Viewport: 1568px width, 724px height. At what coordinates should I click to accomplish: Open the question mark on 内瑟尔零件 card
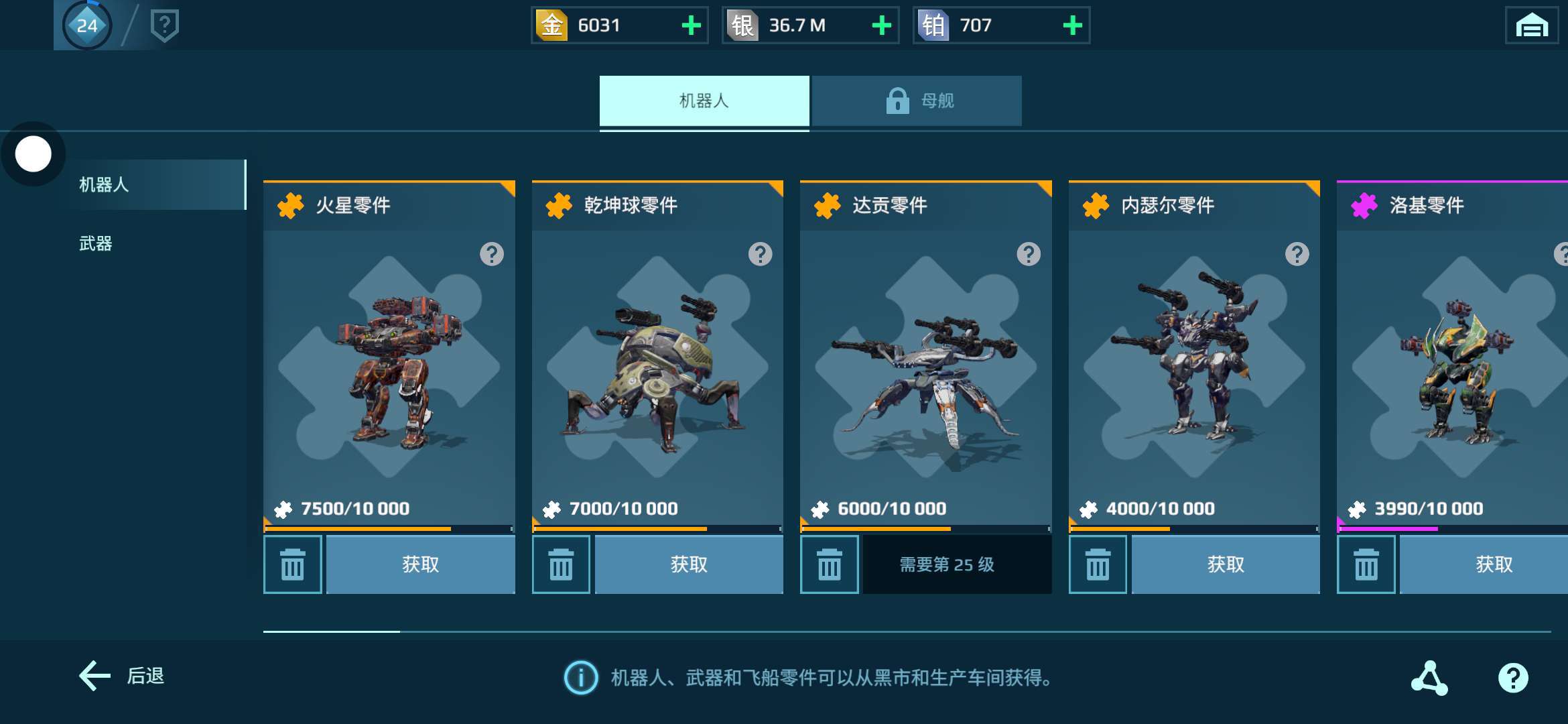(1297, 254)
